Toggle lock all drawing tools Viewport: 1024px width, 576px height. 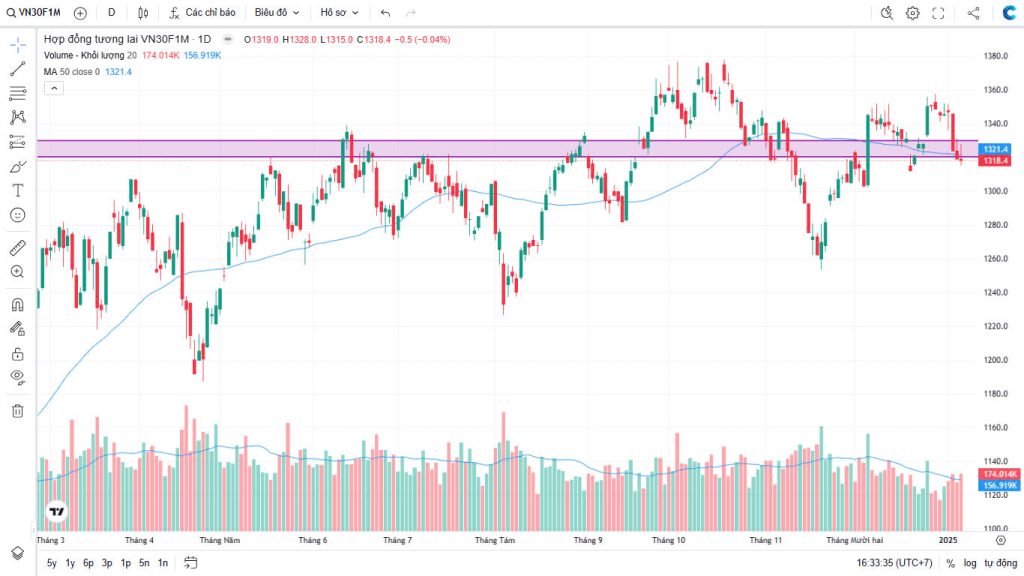[17, 353]
